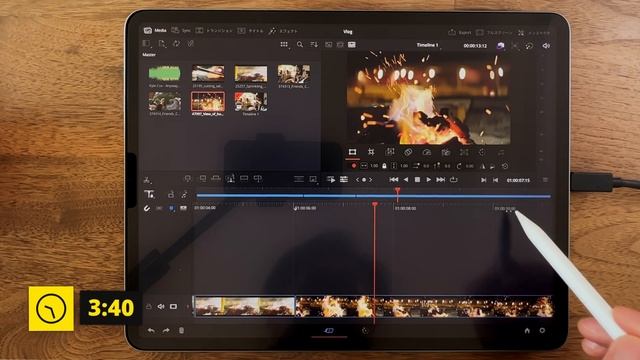Select the Composite tool icon
Screen dimensions: 640x360
(408, 152)
